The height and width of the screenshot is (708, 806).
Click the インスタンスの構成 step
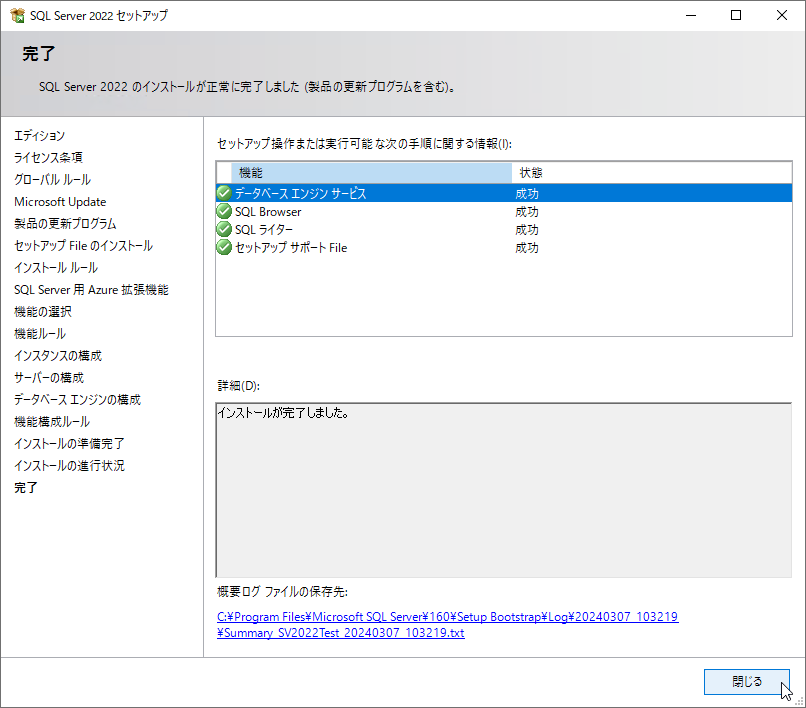pyautogui.click(x=58, y=356)
